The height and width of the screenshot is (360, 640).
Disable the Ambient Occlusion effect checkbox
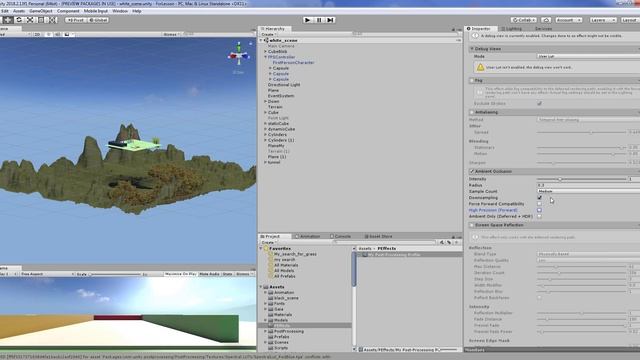[472, 171]
